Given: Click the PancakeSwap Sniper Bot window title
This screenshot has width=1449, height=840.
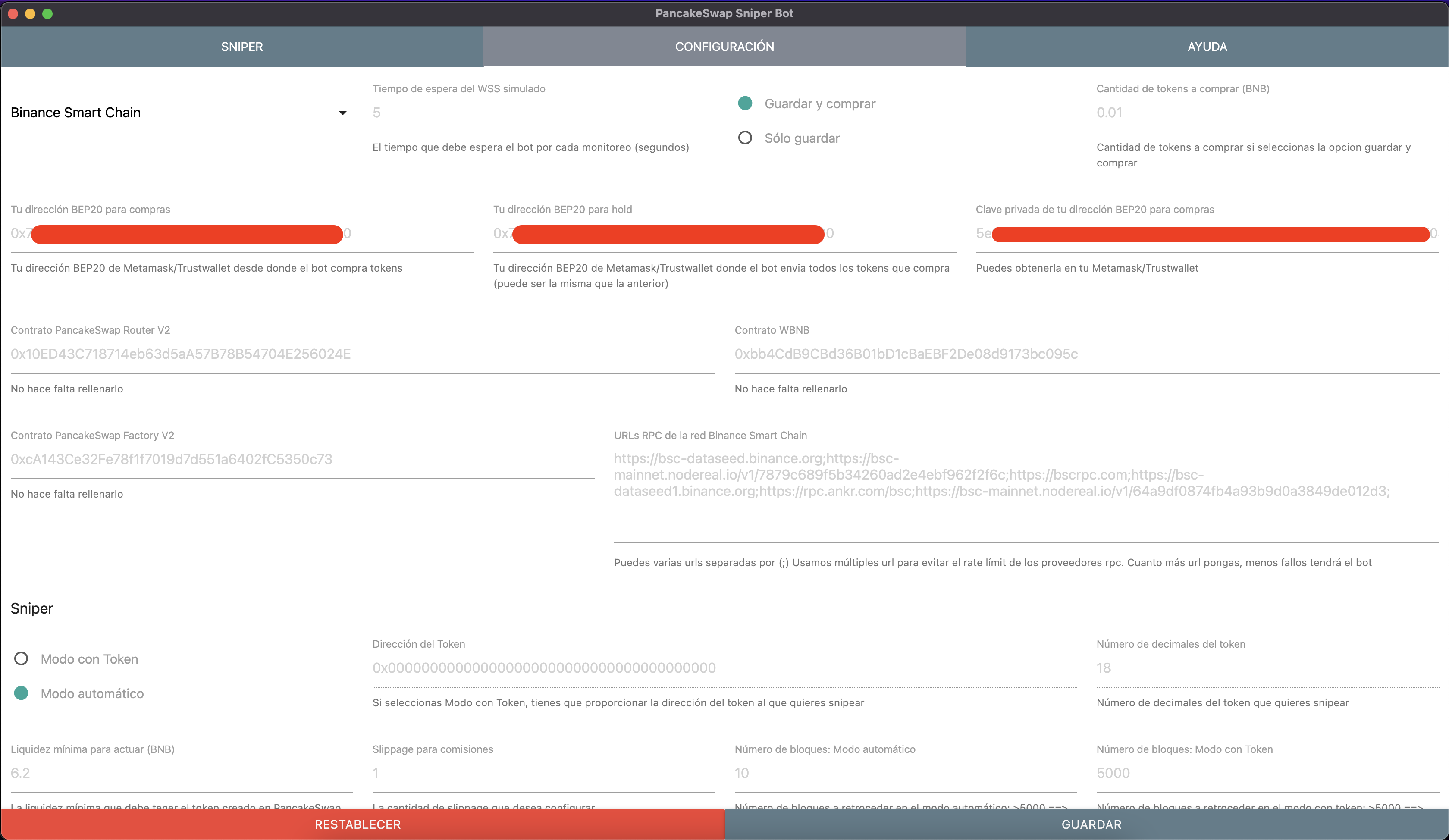Looking at the screenshot, I should click(x=724, y=13).
